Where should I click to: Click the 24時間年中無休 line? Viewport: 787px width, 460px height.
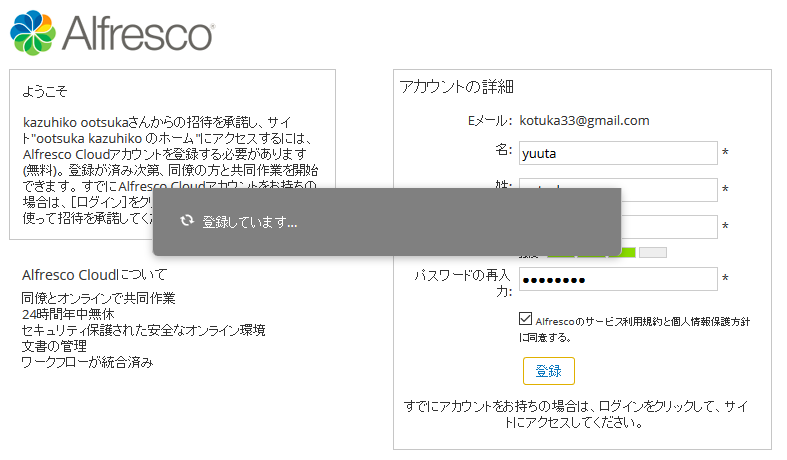click(x=68, y=314)
